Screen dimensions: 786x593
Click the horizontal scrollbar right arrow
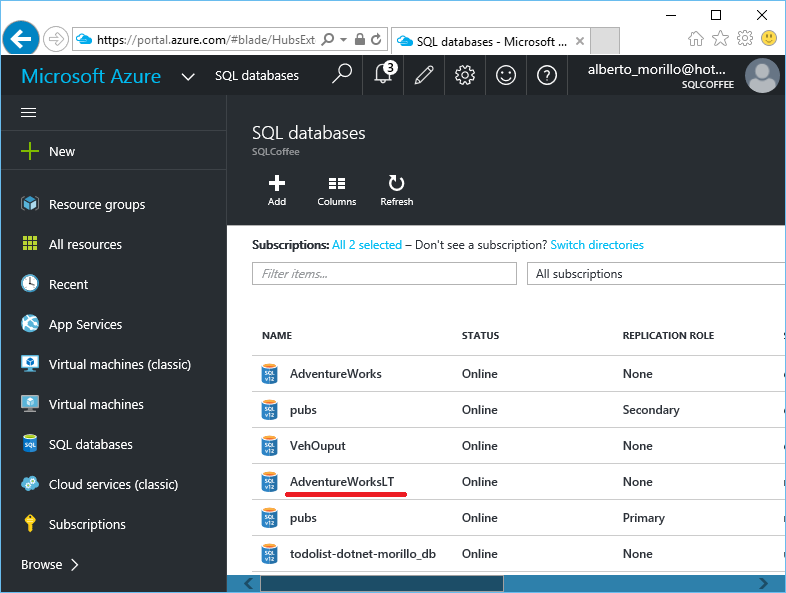click(763, 583)
